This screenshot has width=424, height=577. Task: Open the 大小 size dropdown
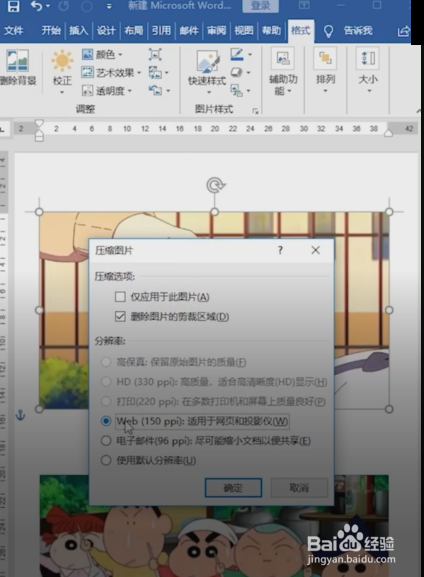pyautogui.click(x=368, y=71)
